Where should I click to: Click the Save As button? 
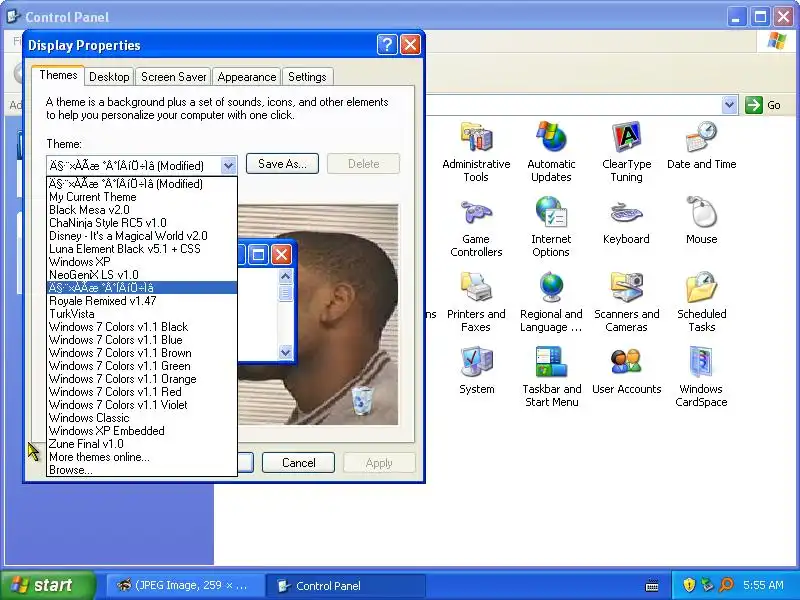[x=282, y=164]
